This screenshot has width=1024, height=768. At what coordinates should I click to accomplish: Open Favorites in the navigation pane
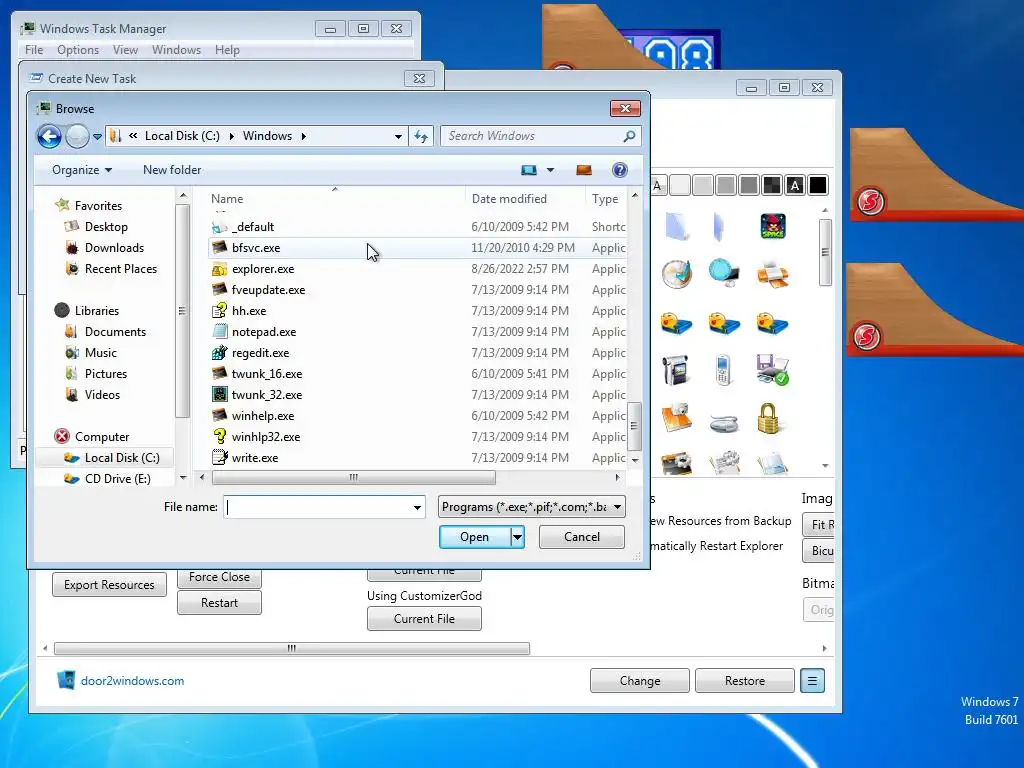(x=98, y=206)
